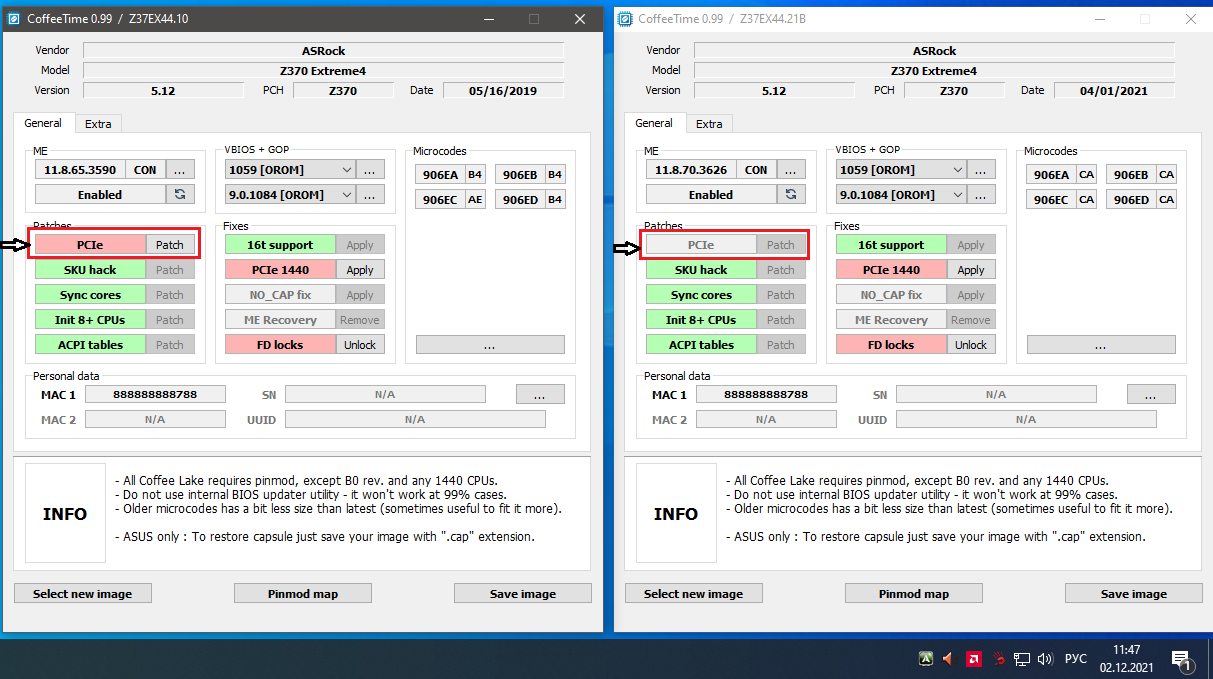Open the taskbar clock showing 11:47
Image resolution: width=1213 pixels, height=679 pixels.
(1126, 658)
